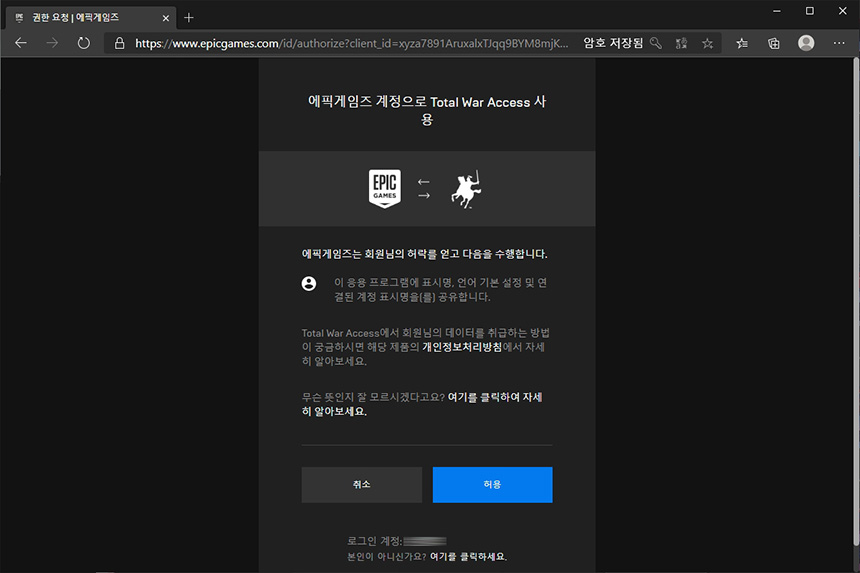
Task: Click the epicgames.com address bar URL
Action: tap(352, 43)
